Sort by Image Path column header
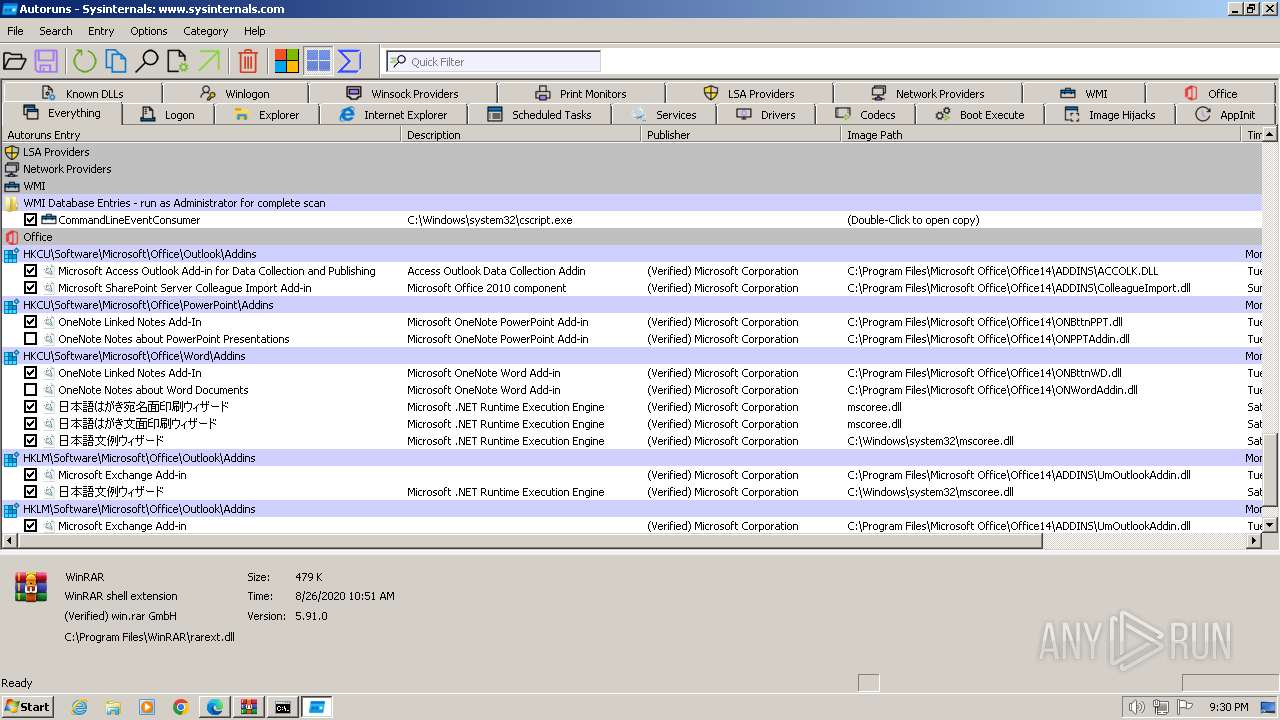Image resolution: width=1280 pixels, height=720 pixels. coord(1041,135)
